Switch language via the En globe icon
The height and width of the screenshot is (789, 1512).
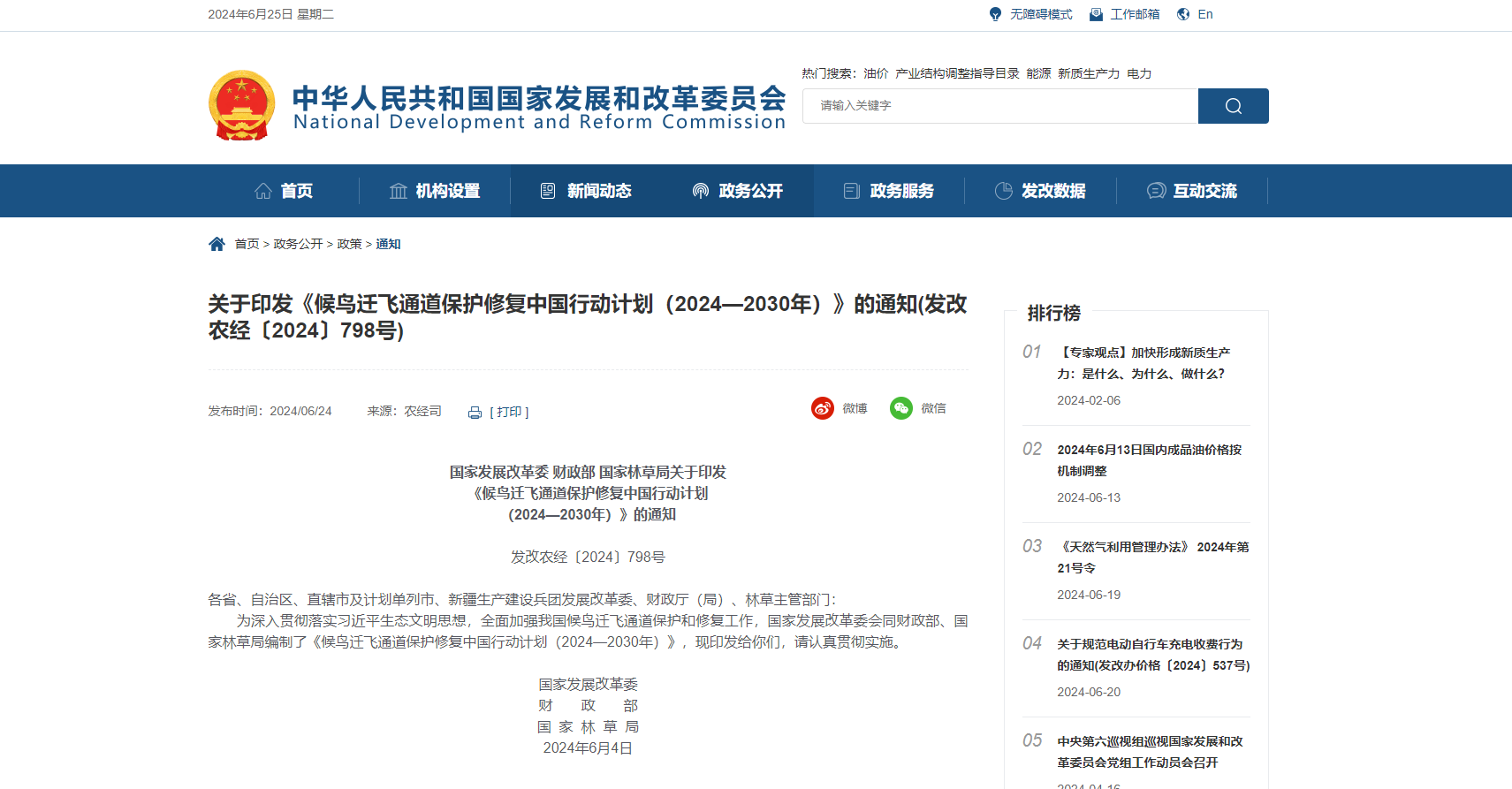[1183, 14]
